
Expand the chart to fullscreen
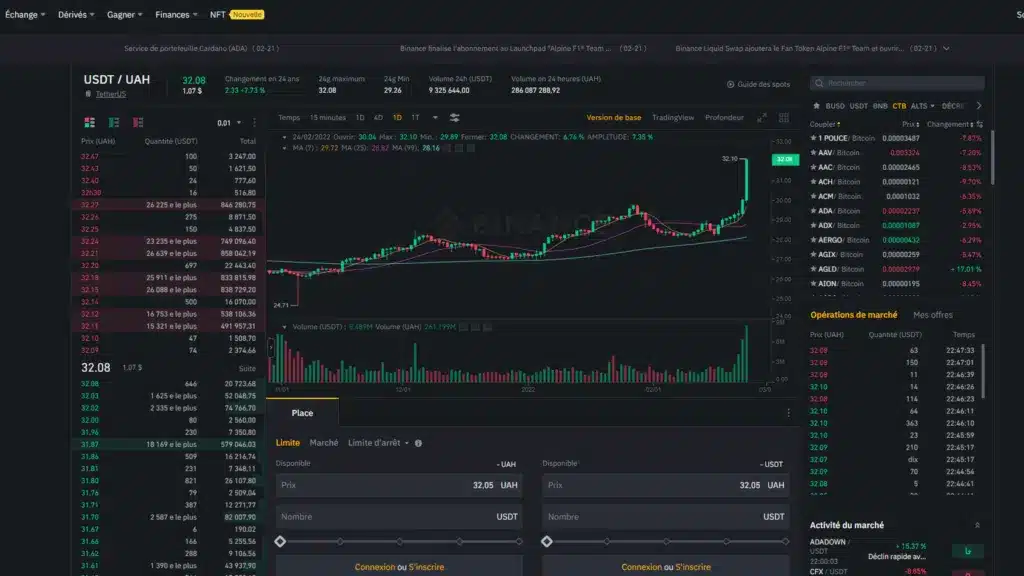tap(761, 118)
